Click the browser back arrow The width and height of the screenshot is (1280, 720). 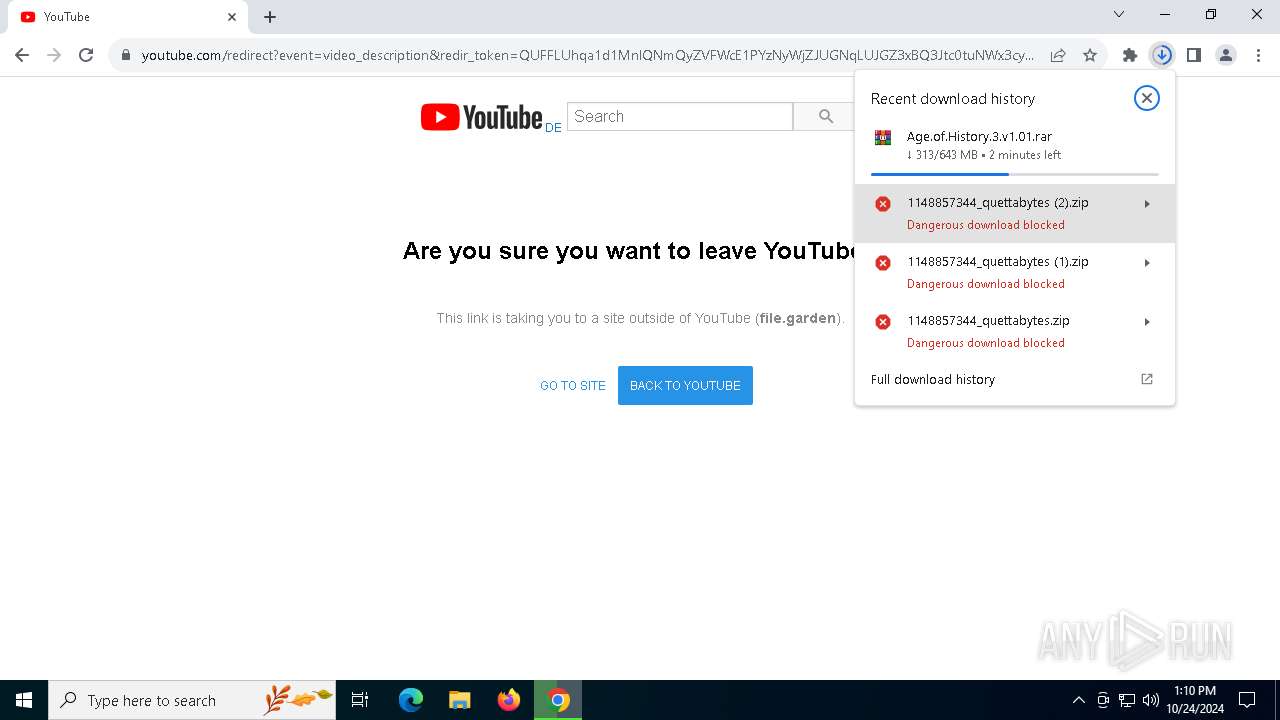[x=22, y=55]
